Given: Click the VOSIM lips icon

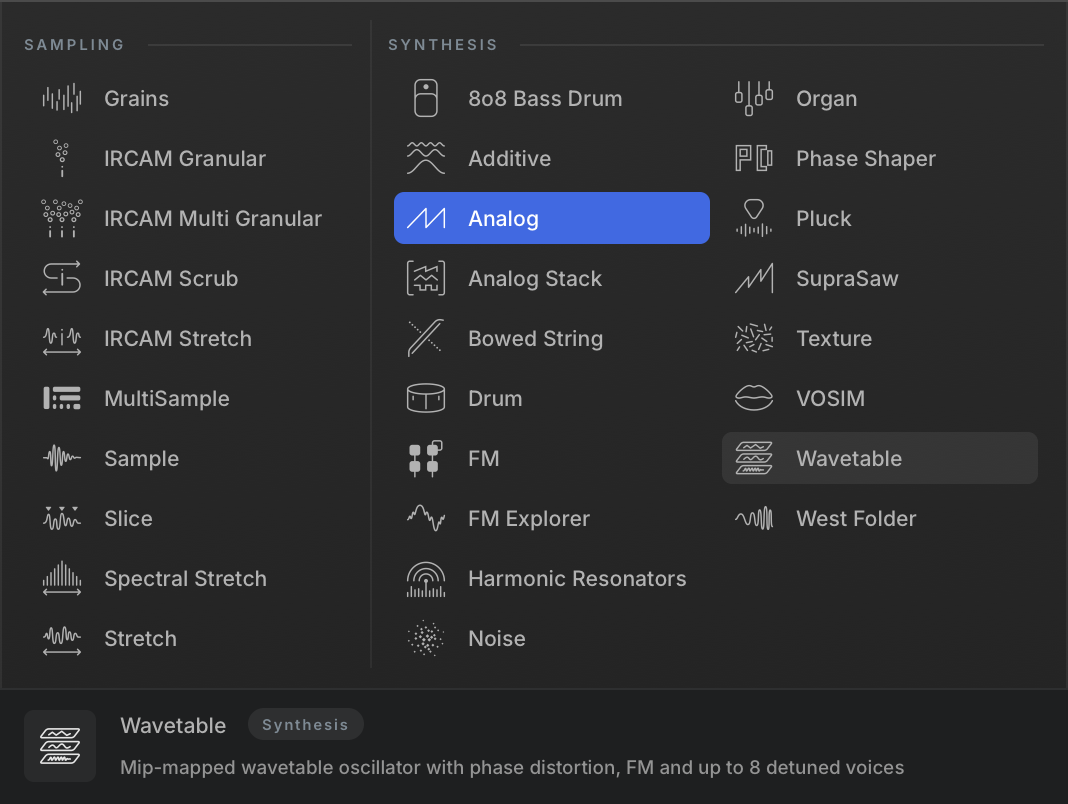Looking at the screenshot, I should pos(754,398).
